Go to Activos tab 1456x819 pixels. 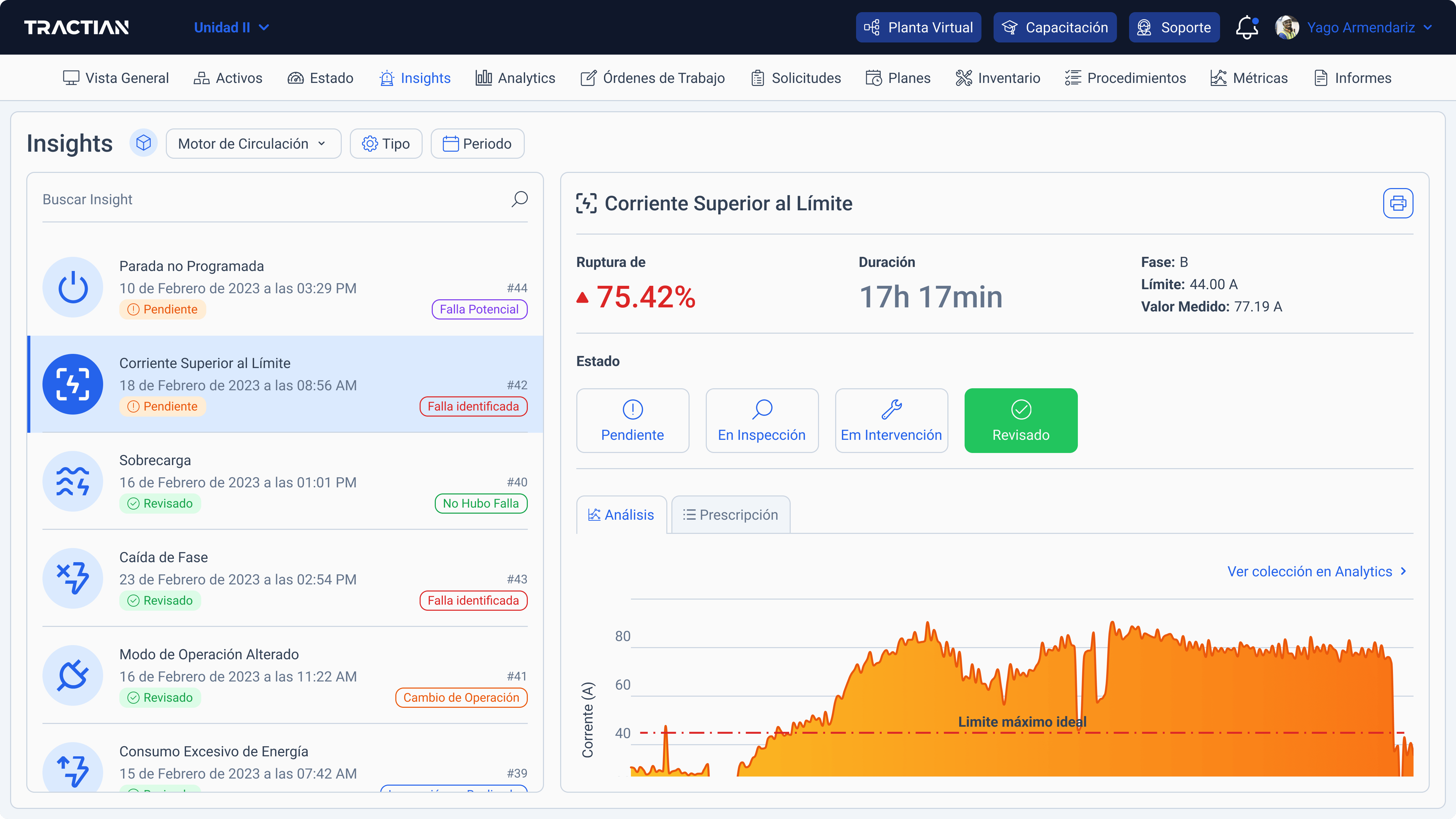pyautogui.click(x=228, y=78)
